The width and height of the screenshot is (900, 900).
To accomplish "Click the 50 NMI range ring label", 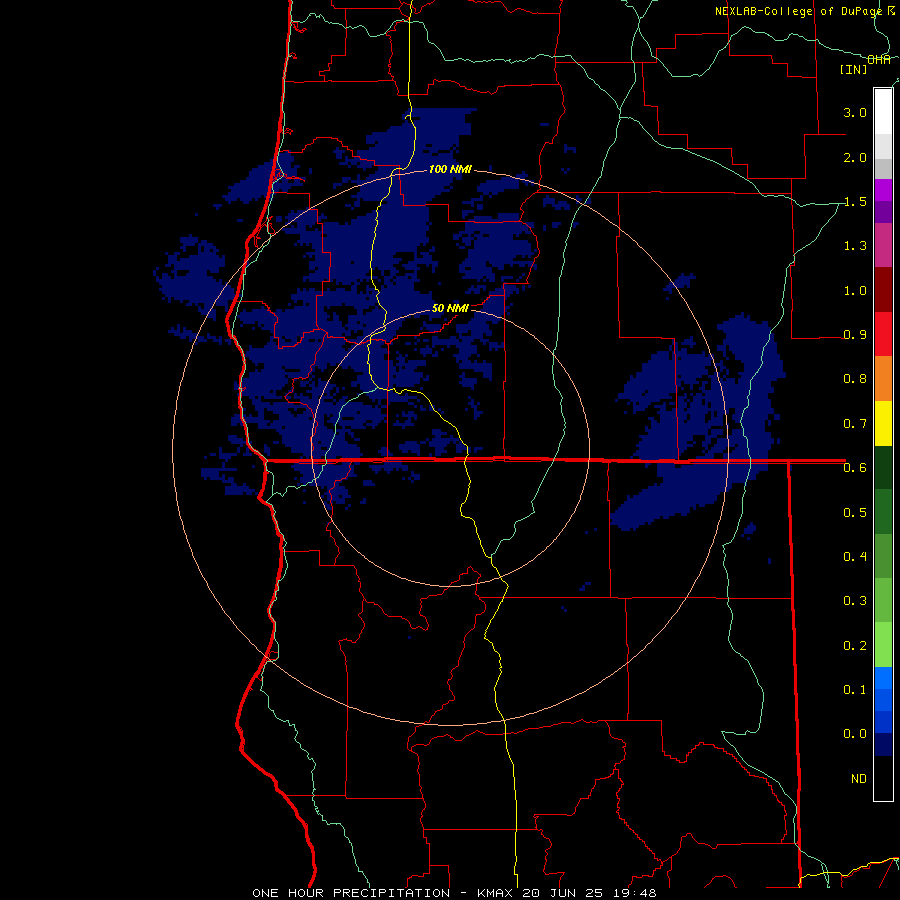I will [450, 308].
